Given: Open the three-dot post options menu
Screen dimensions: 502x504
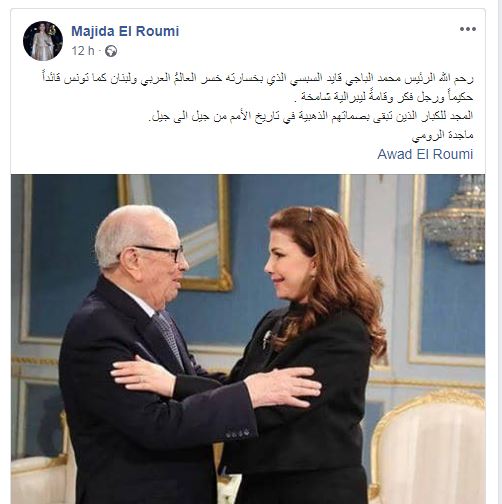Looking at the screenshot, I should (x=468, y=29).
